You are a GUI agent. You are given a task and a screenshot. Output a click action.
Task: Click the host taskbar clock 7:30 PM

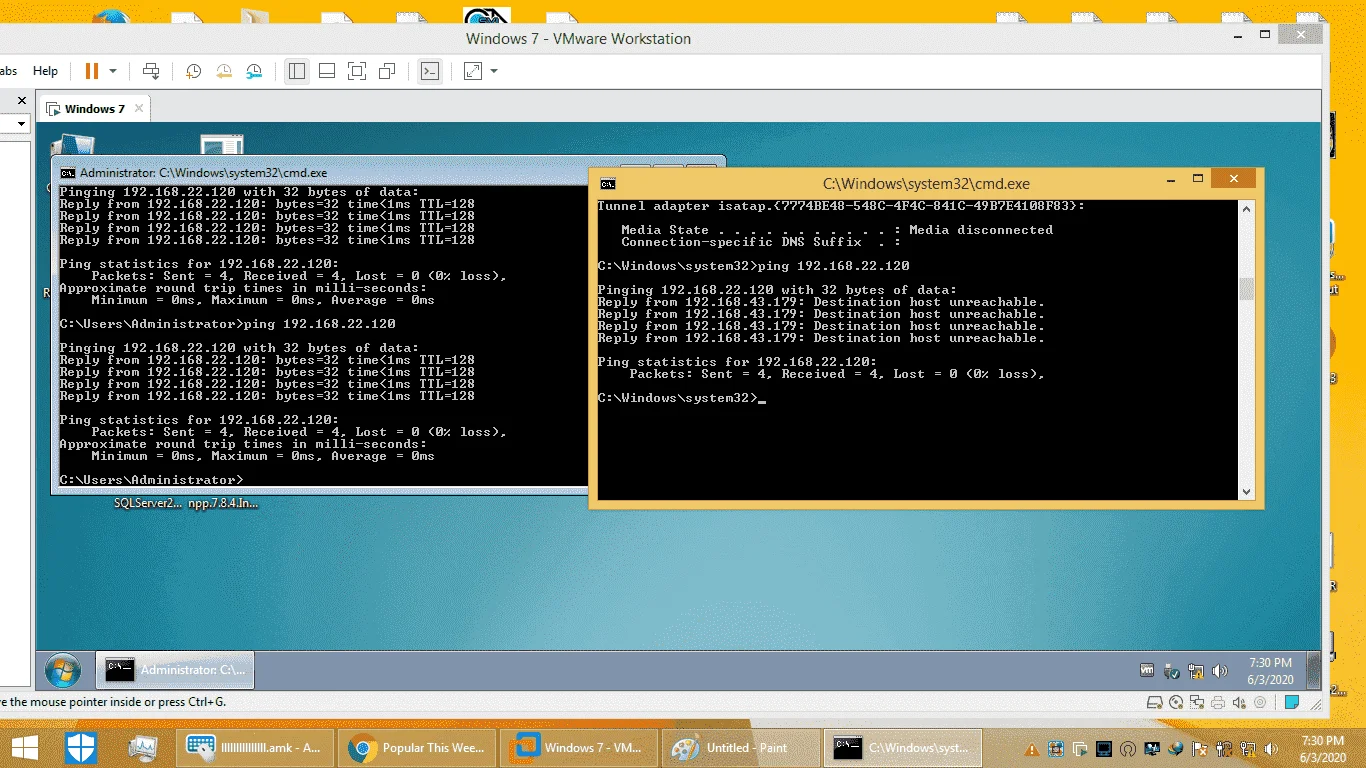point(1323,748)
